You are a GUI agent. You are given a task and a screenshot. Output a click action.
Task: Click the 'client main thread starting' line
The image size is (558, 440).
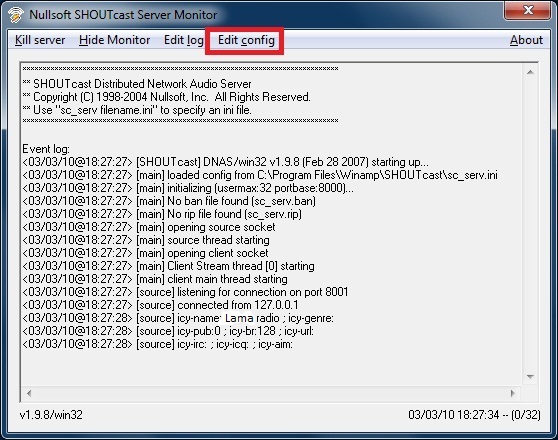[x=155, y=279]
